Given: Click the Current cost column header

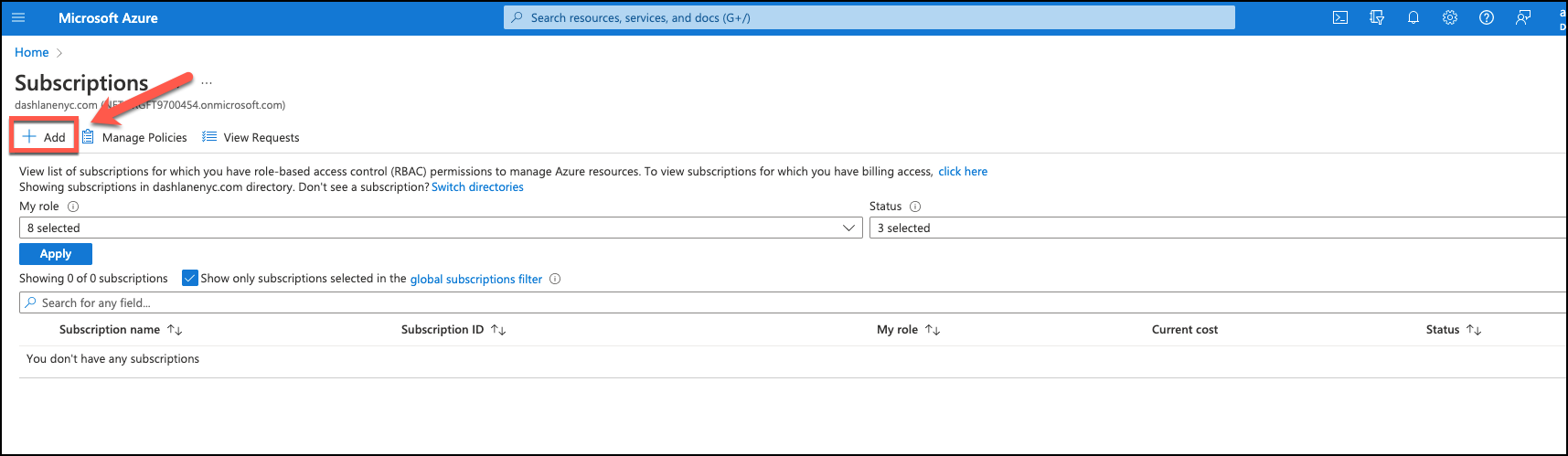Looking at the screenshot, I should click(x=1185, y=330).
